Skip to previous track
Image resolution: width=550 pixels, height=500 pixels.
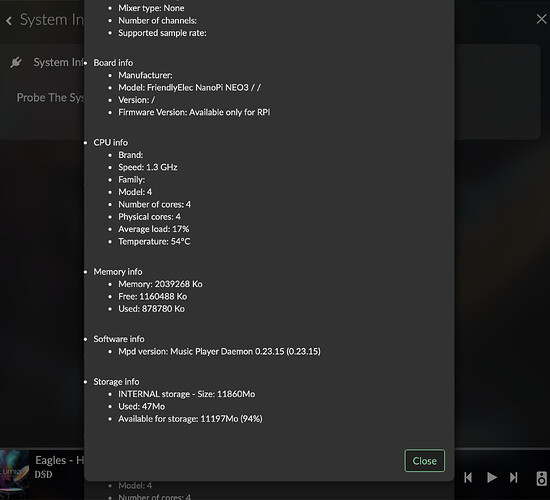pos(468,477)
